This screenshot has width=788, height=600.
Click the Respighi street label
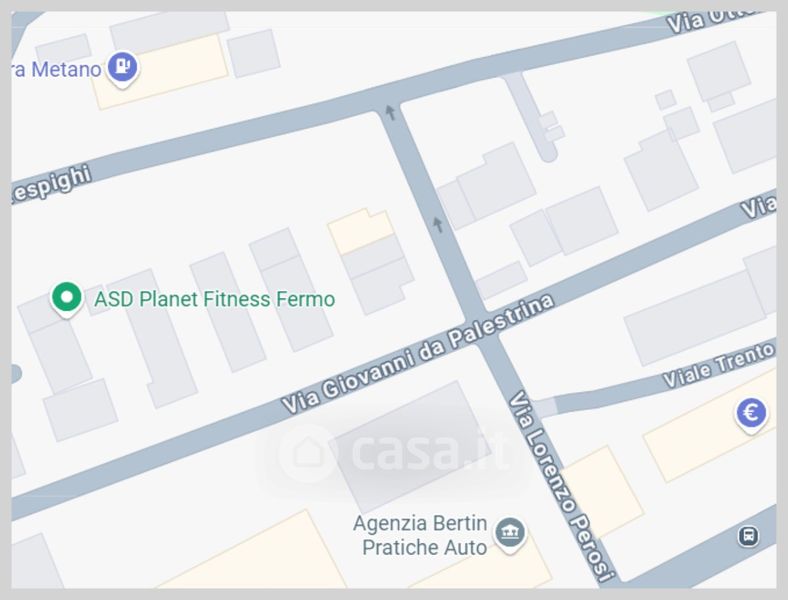coord(52,184)
